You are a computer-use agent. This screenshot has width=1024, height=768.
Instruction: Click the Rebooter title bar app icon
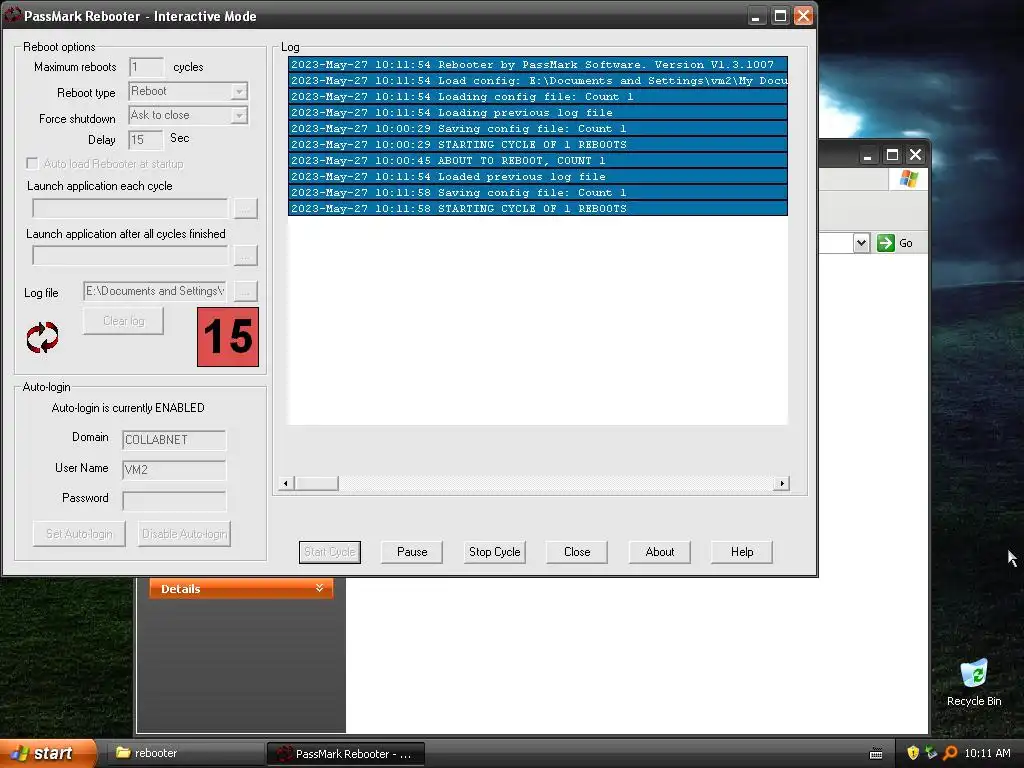pos(12,16)
